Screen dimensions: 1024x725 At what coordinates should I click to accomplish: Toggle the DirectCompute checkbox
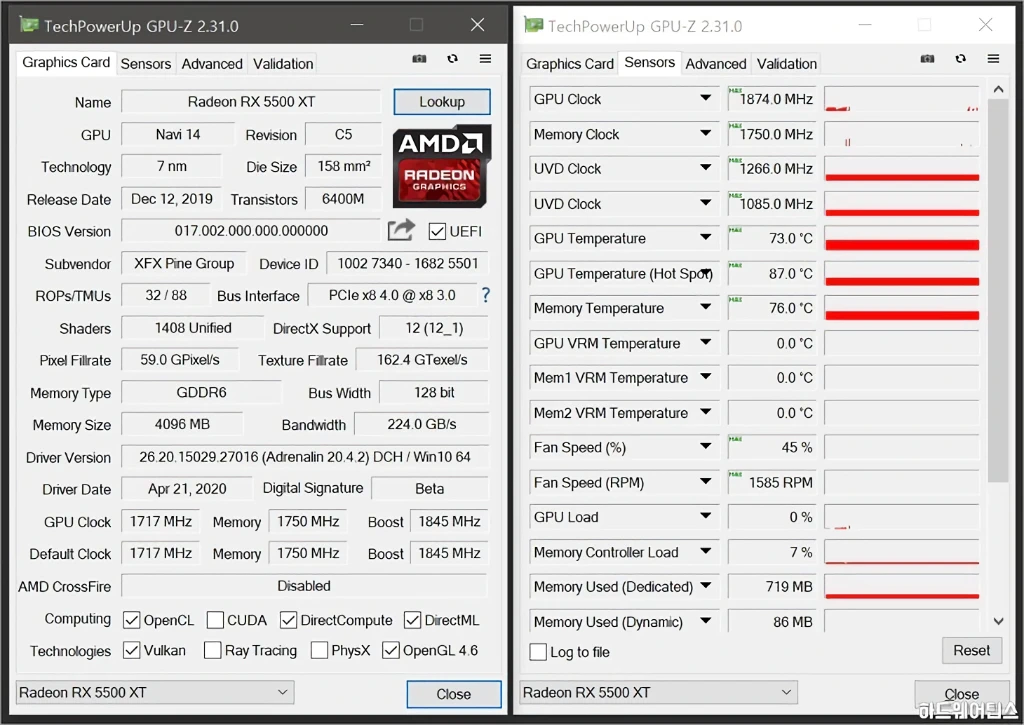pyautogui.click(x=288, y=620)
